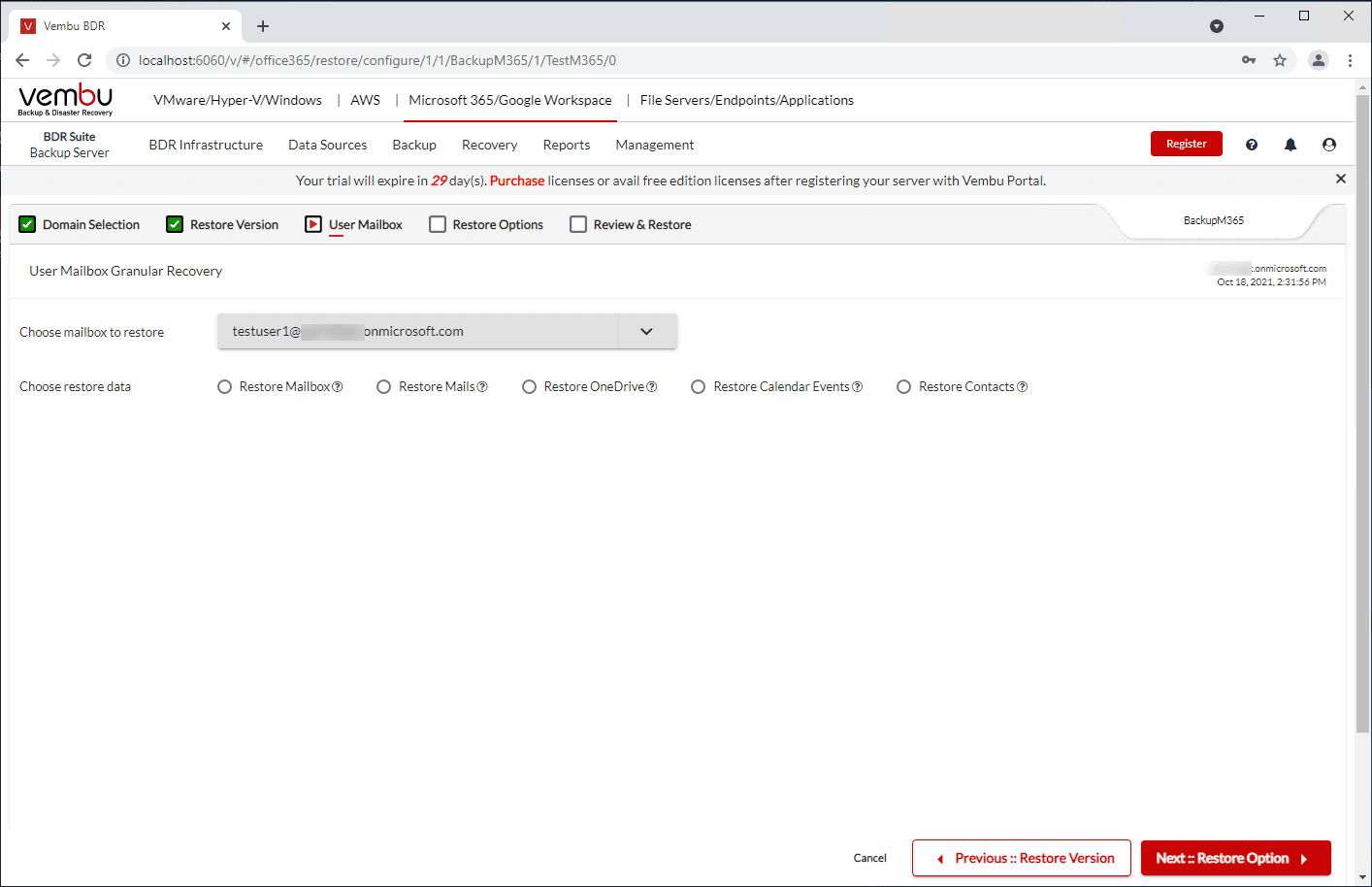
Task: Select the Restore OneDrive radio button
Action: 529,387
